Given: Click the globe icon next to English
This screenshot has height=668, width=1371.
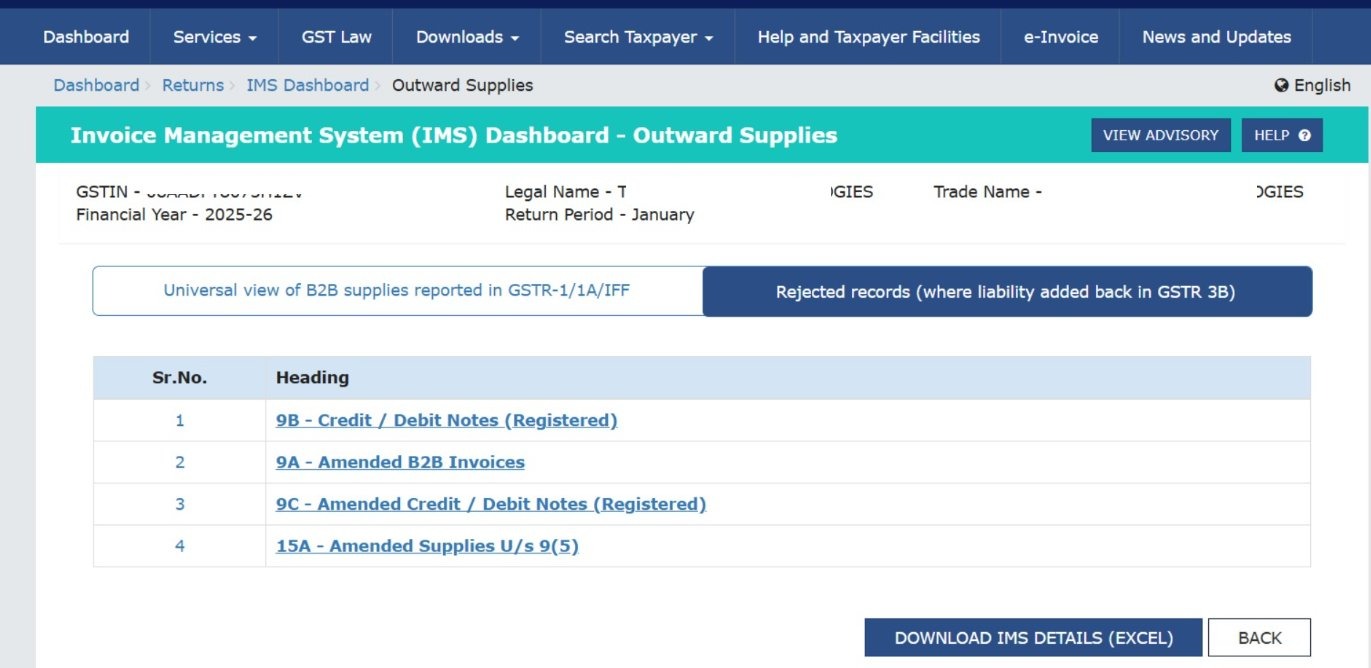Looking at the screenshot, I should pos(1283,85).
